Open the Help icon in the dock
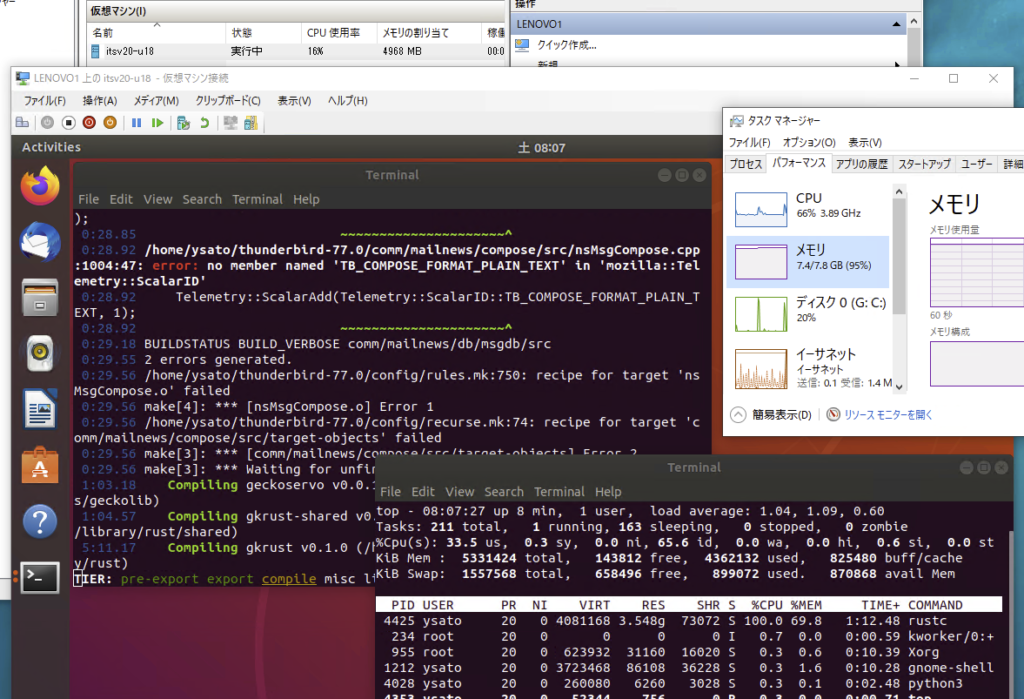Image resolution: width=1024 pixels, height=699 pixels. (x=40, y=521)
